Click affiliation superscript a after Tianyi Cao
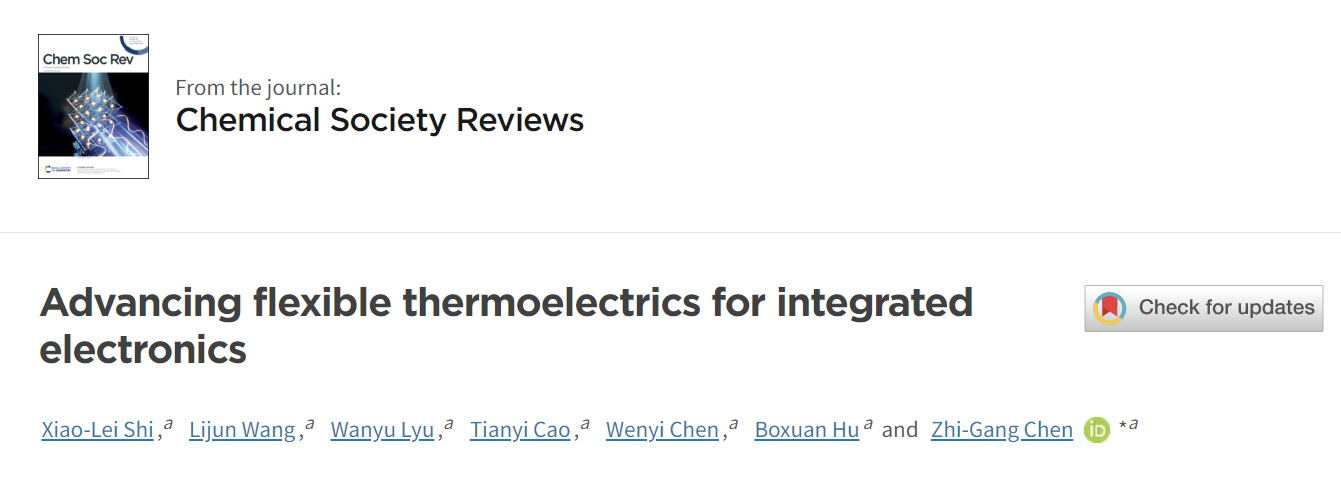 585,425
